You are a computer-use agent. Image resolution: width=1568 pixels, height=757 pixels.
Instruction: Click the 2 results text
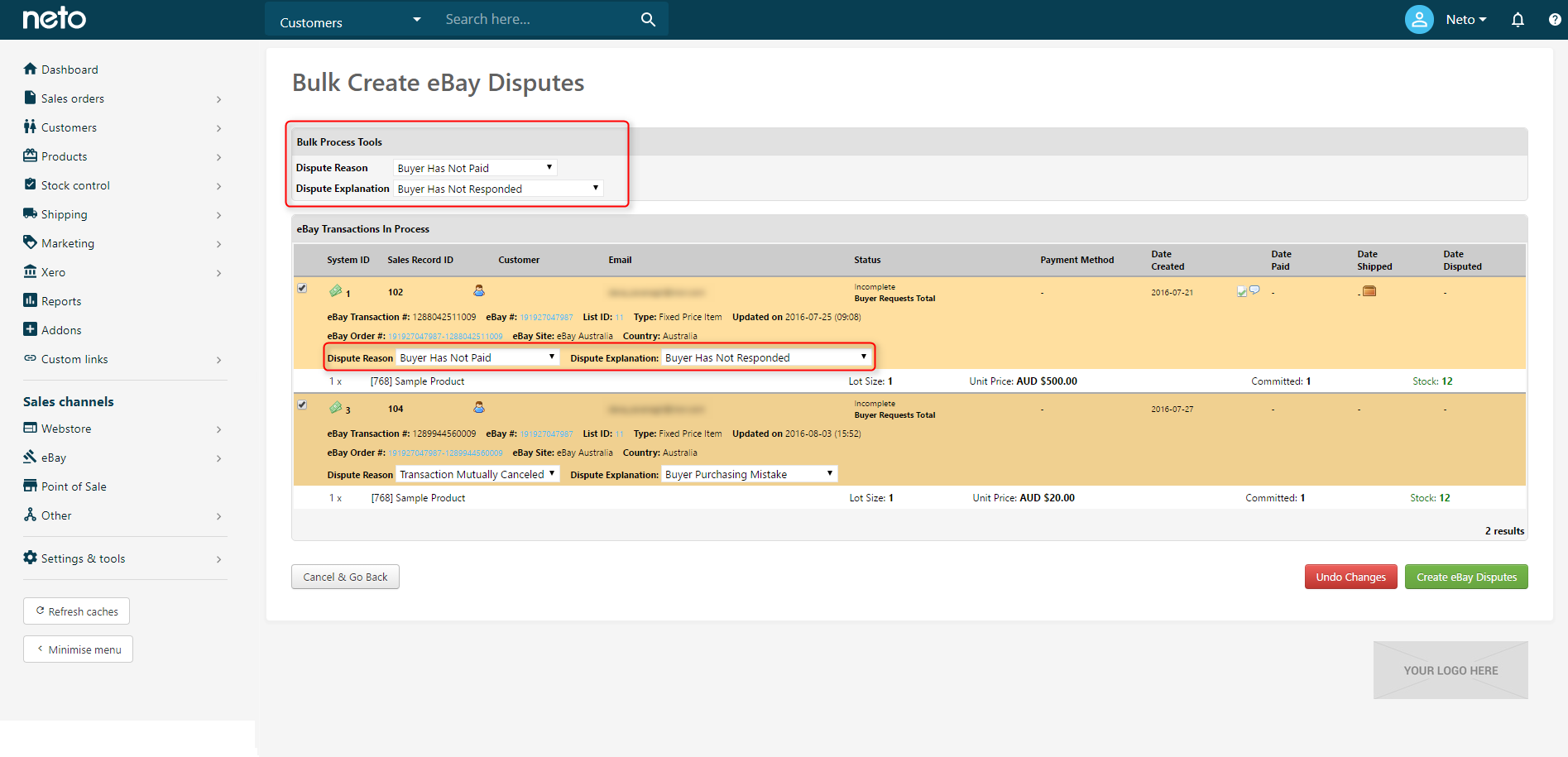click(x=1504, y=531)
